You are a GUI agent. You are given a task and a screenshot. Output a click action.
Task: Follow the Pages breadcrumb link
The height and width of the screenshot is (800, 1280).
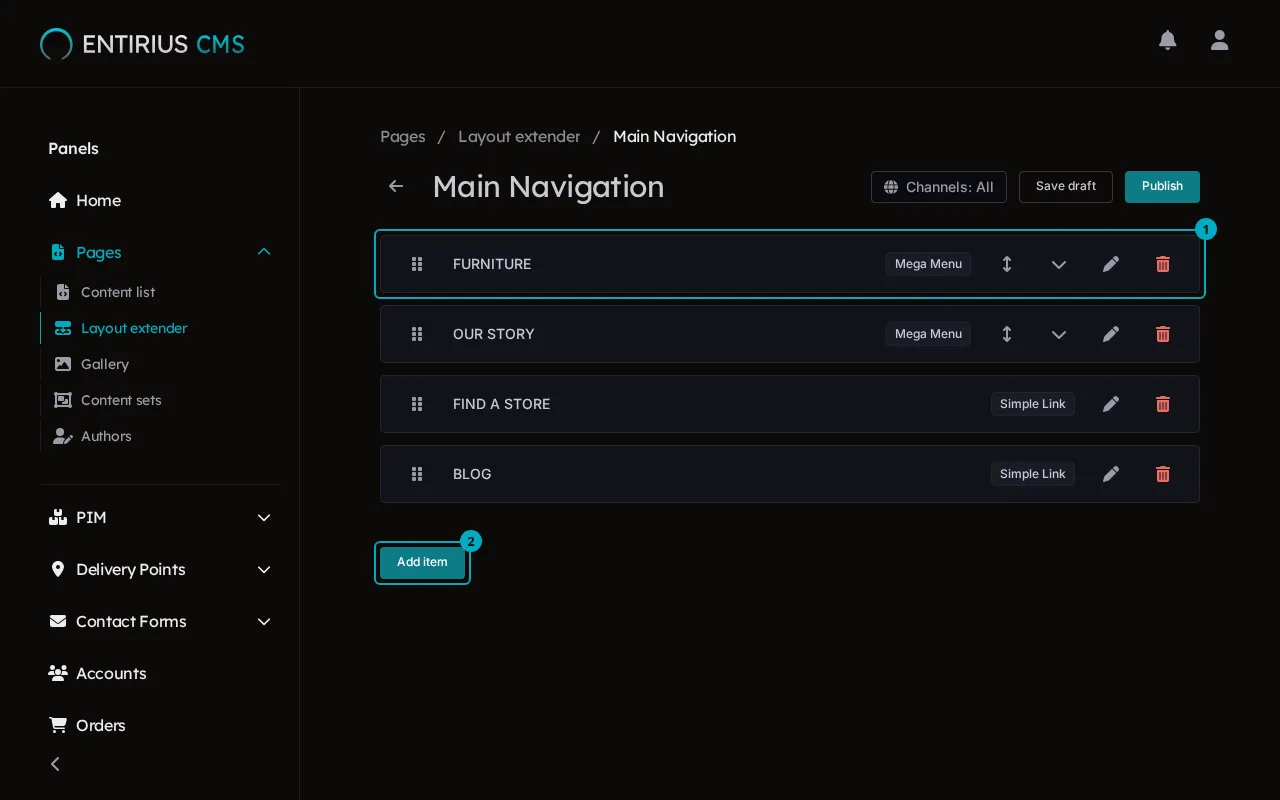[403, 136]
